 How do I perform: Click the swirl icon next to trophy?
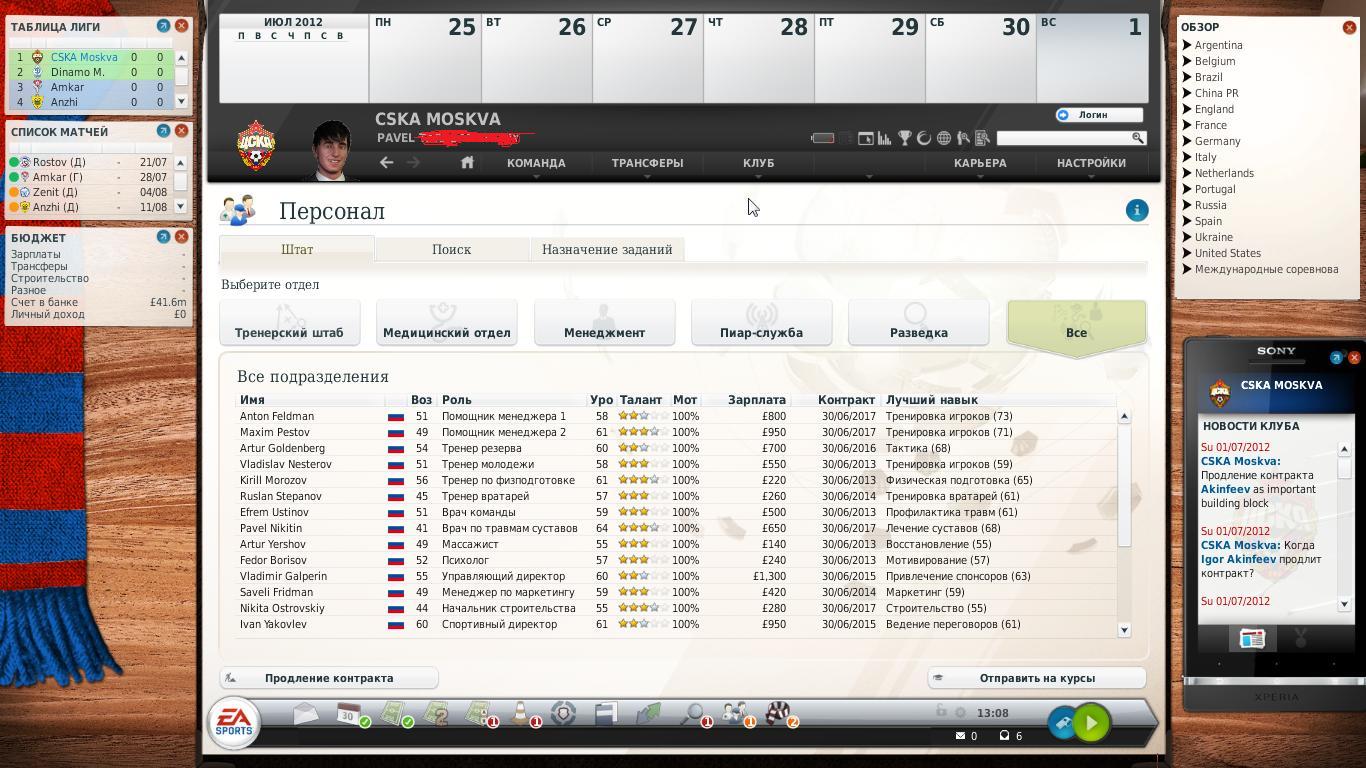924,138
